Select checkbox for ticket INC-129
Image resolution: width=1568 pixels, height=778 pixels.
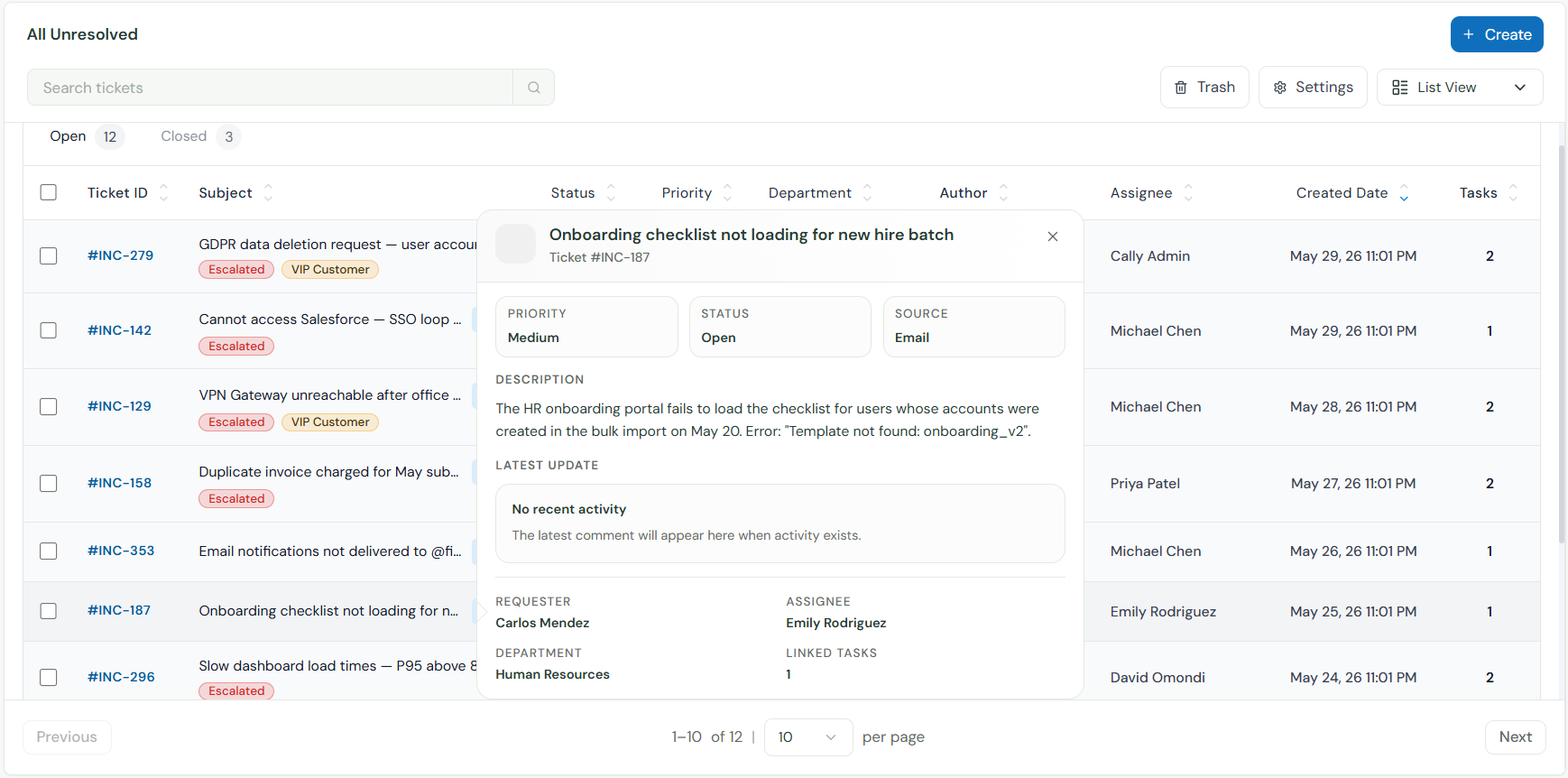[x=49, y=407]
